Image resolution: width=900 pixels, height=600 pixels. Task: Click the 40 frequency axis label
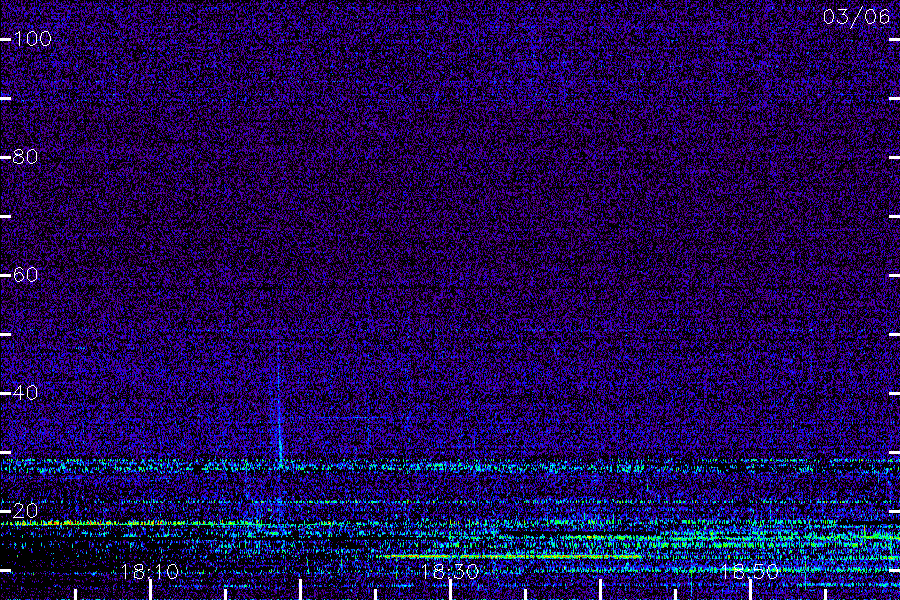pos(26,393)
